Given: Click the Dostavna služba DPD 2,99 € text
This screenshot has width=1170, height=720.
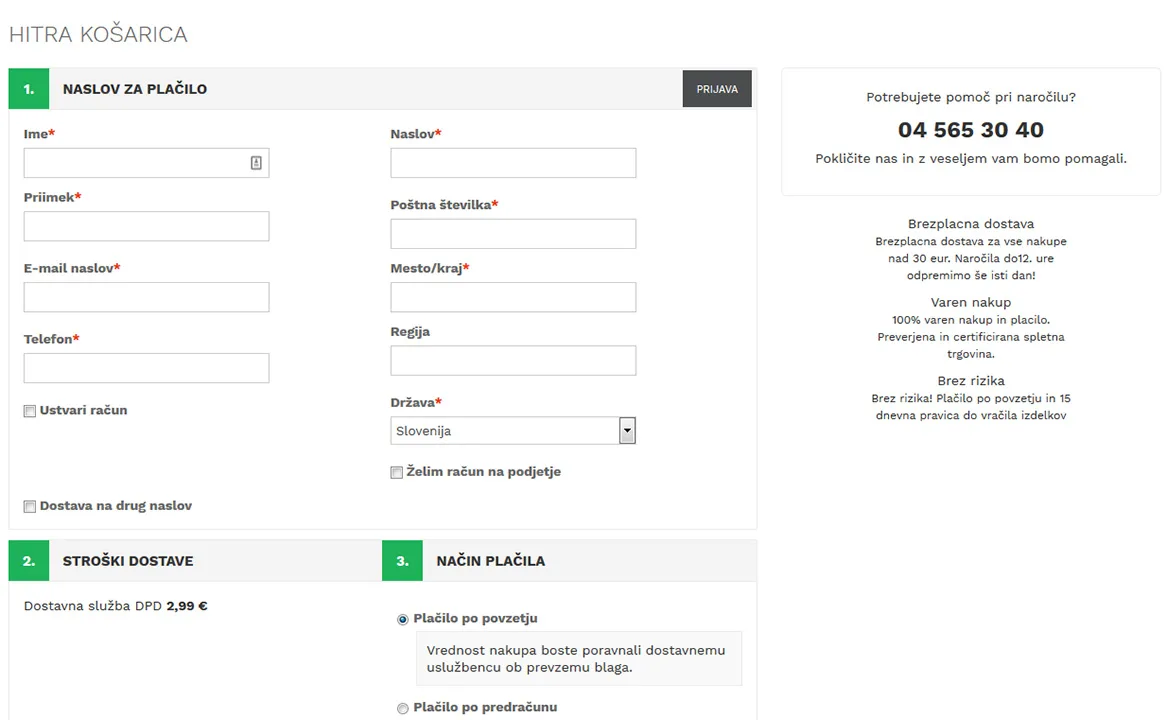Looking at the screenshot, I should pyautogui.click(x=116, y=606).
